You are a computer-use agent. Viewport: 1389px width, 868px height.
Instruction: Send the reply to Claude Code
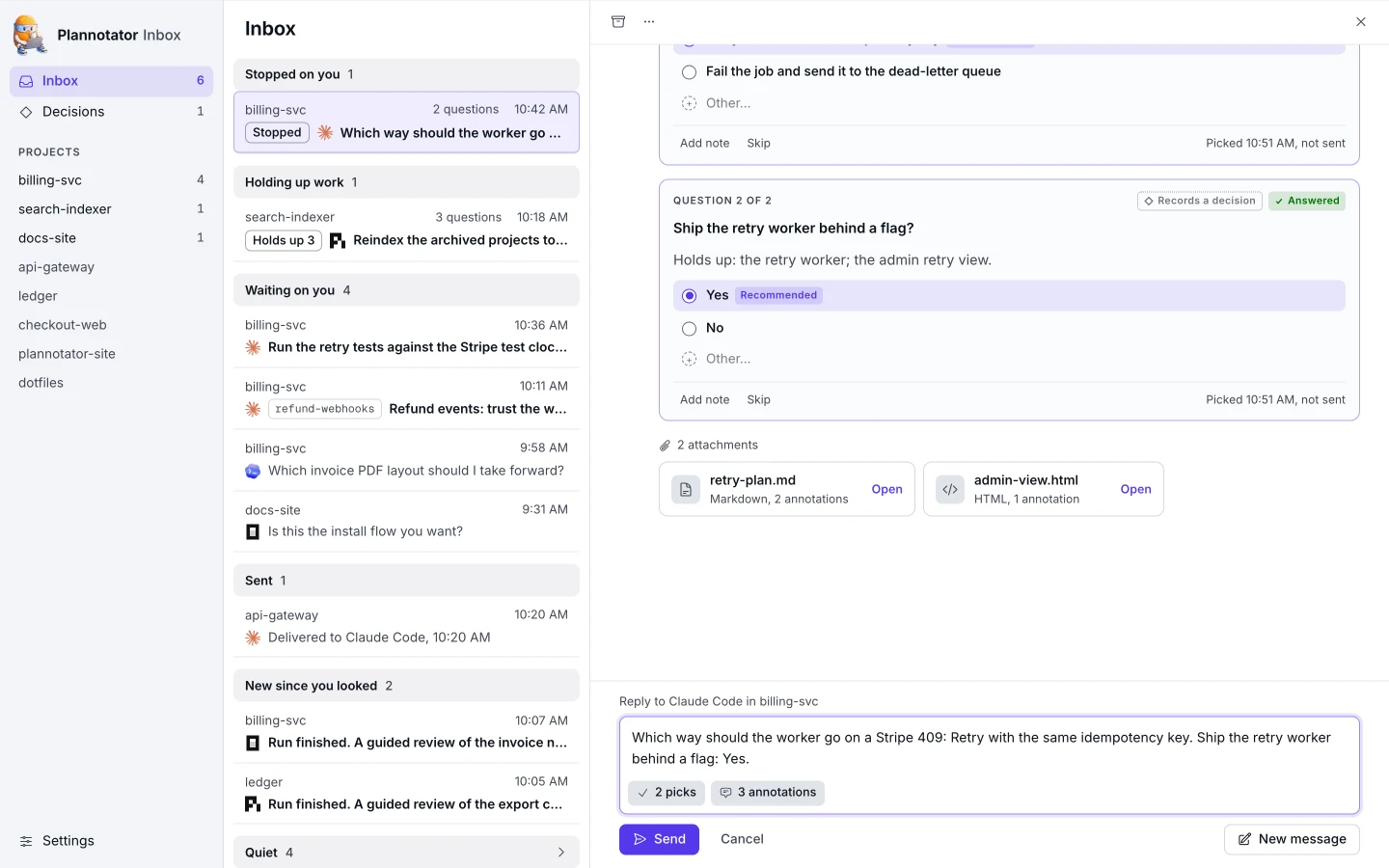point(659,839)
